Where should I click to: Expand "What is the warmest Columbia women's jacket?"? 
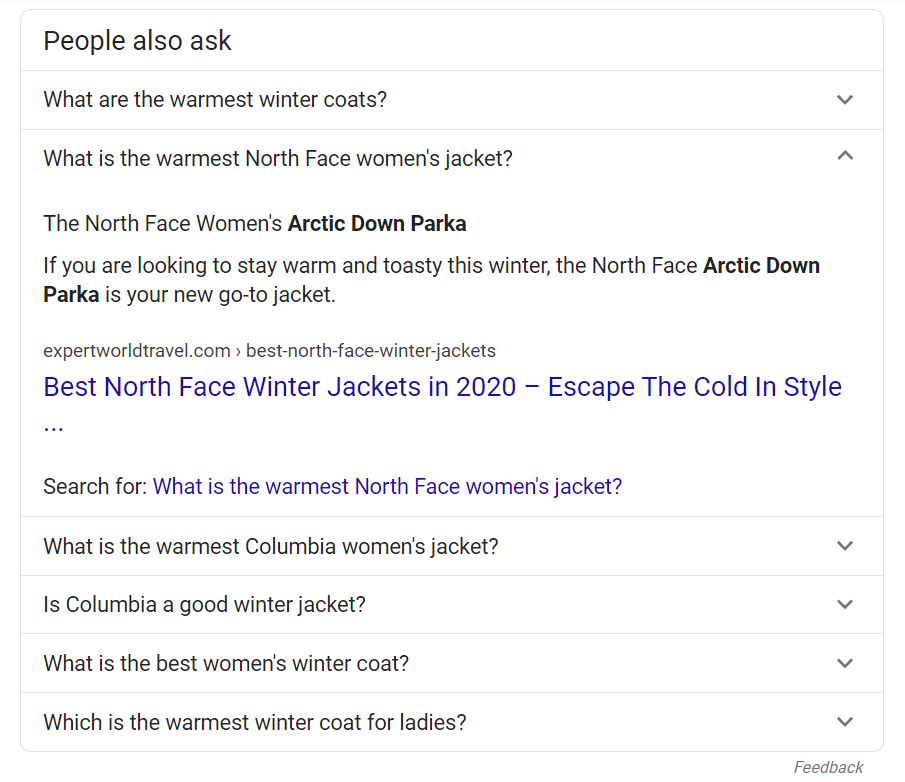point(271,547)
